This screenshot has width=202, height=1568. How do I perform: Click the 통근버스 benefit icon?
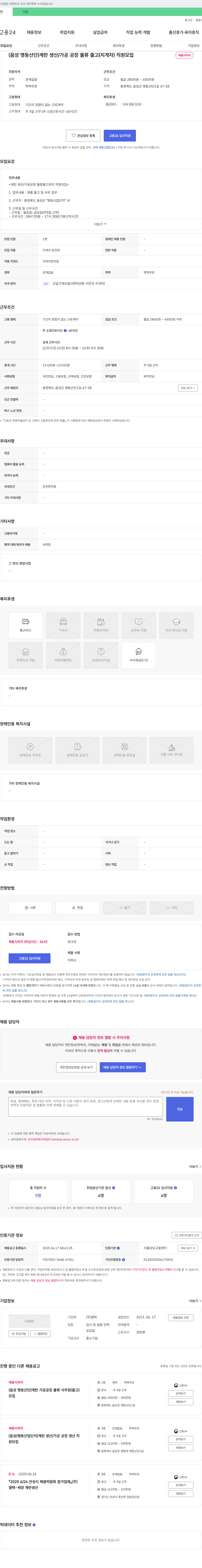click(x=25, y=625)
